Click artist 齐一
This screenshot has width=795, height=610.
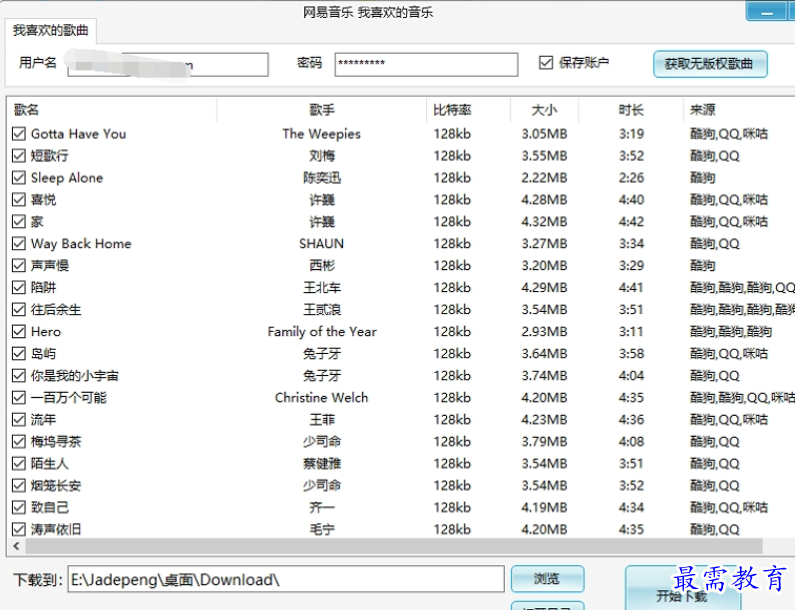tap(322, 507)
